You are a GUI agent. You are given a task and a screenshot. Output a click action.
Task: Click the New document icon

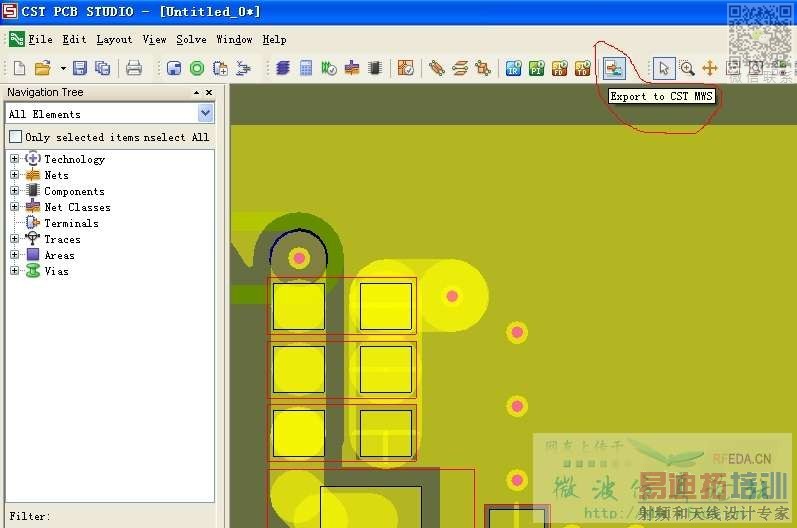tap(19, 68)
